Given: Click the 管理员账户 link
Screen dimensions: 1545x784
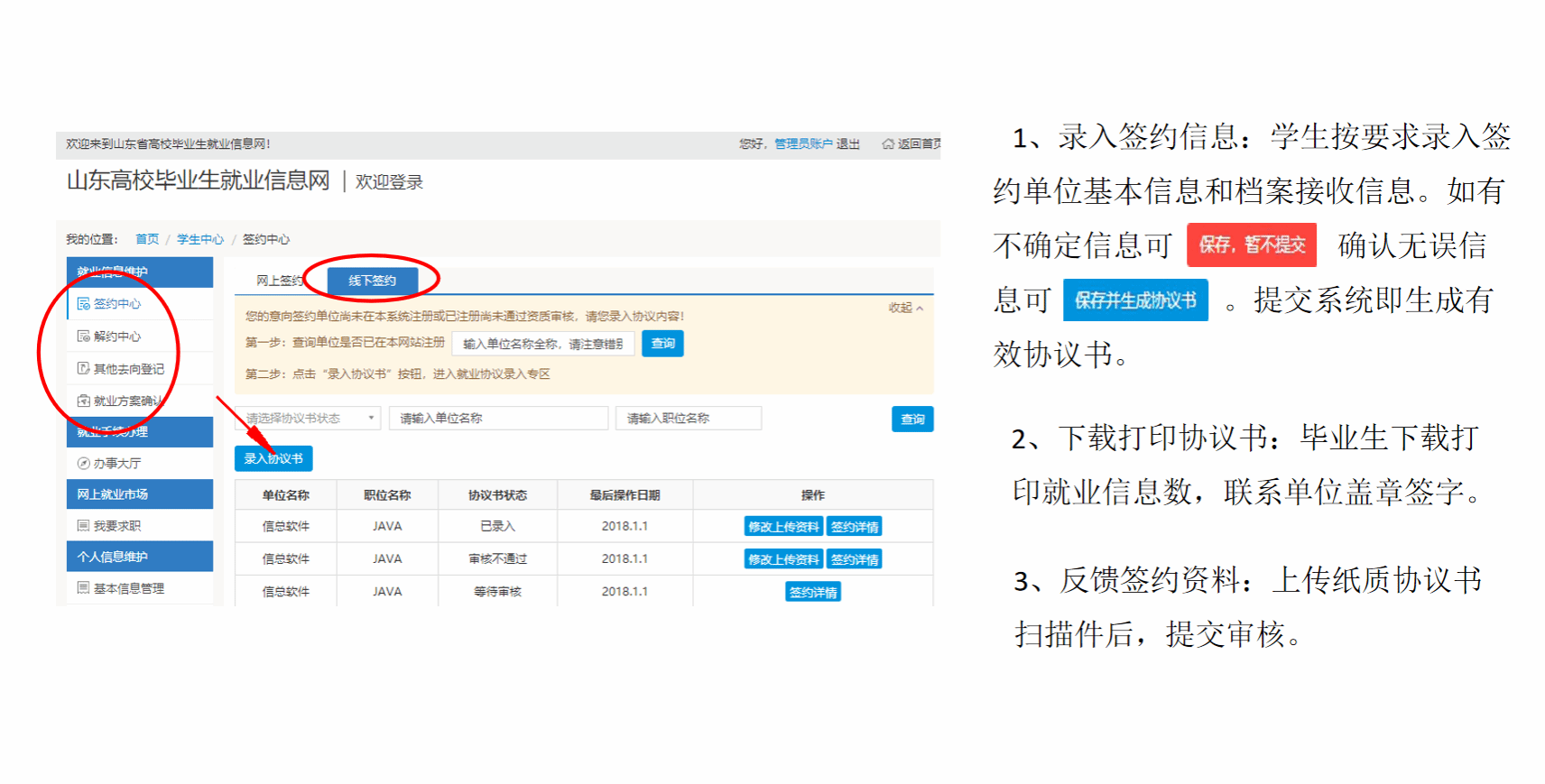Looking at the screenshot, I should click(802, 144).
